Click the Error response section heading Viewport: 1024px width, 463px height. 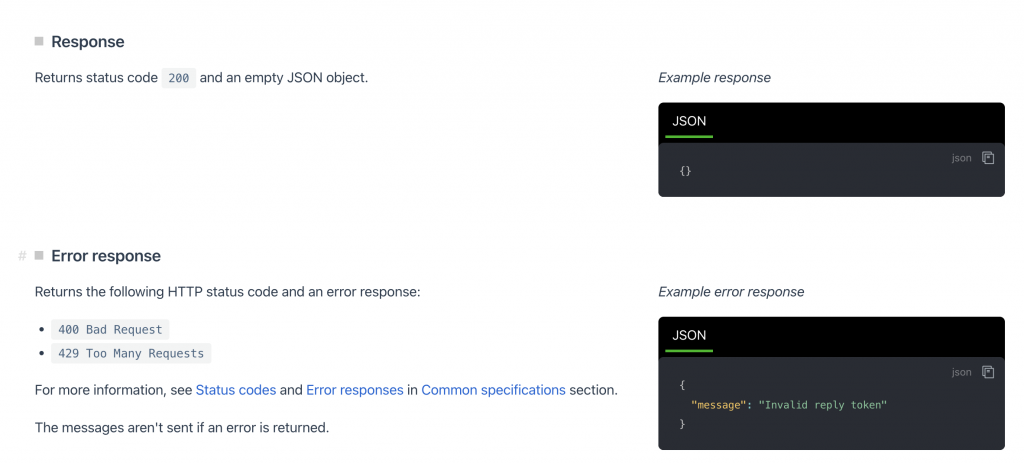pyautogui.click(x=106, y=256)
